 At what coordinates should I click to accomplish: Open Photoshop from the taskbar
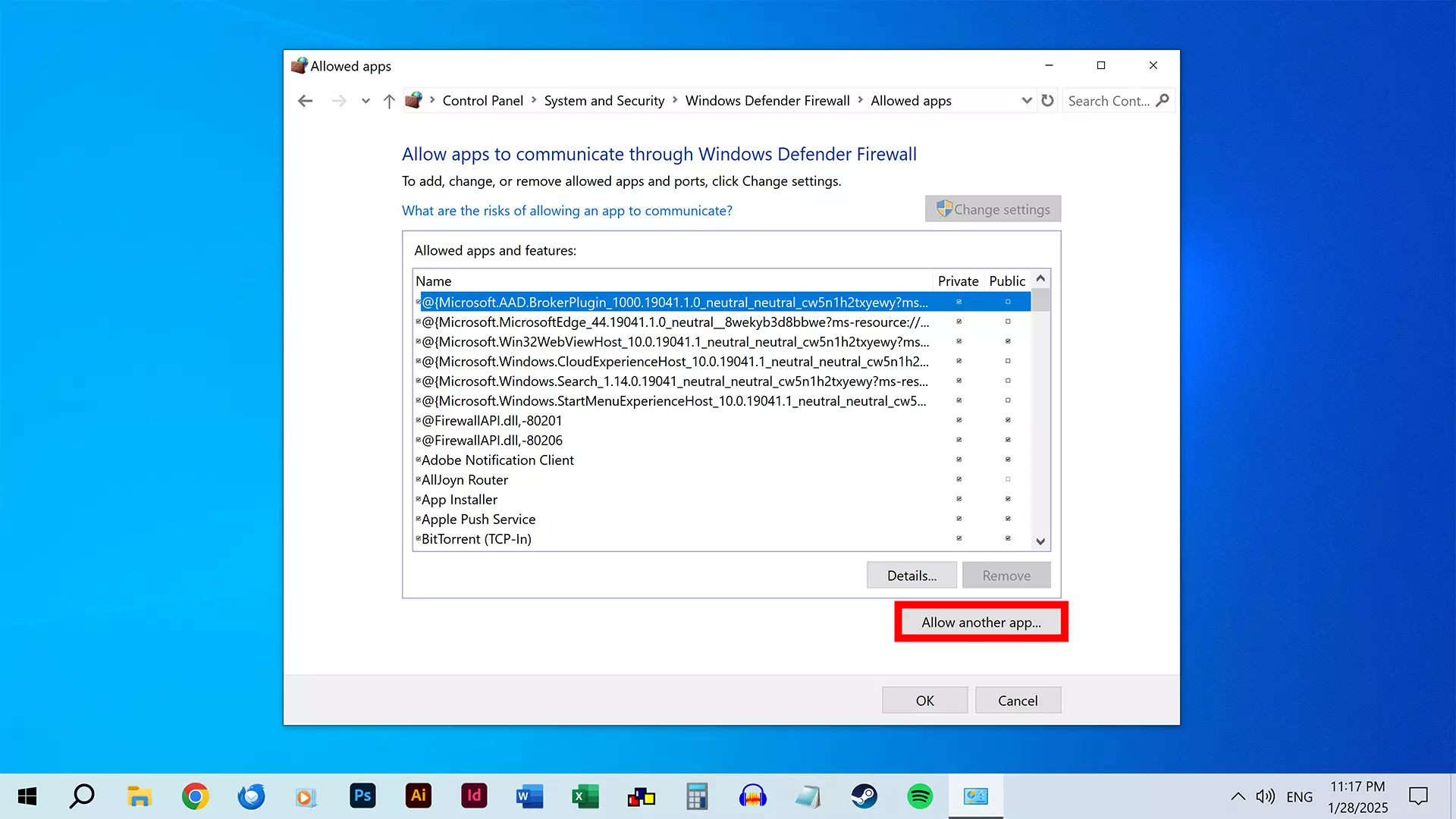point(362,796)
